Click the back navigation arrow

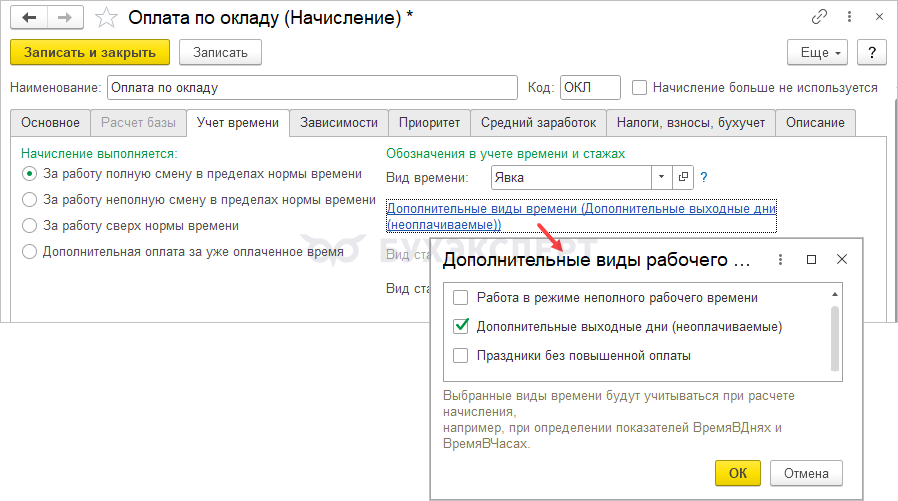click(x=30, y=17)
